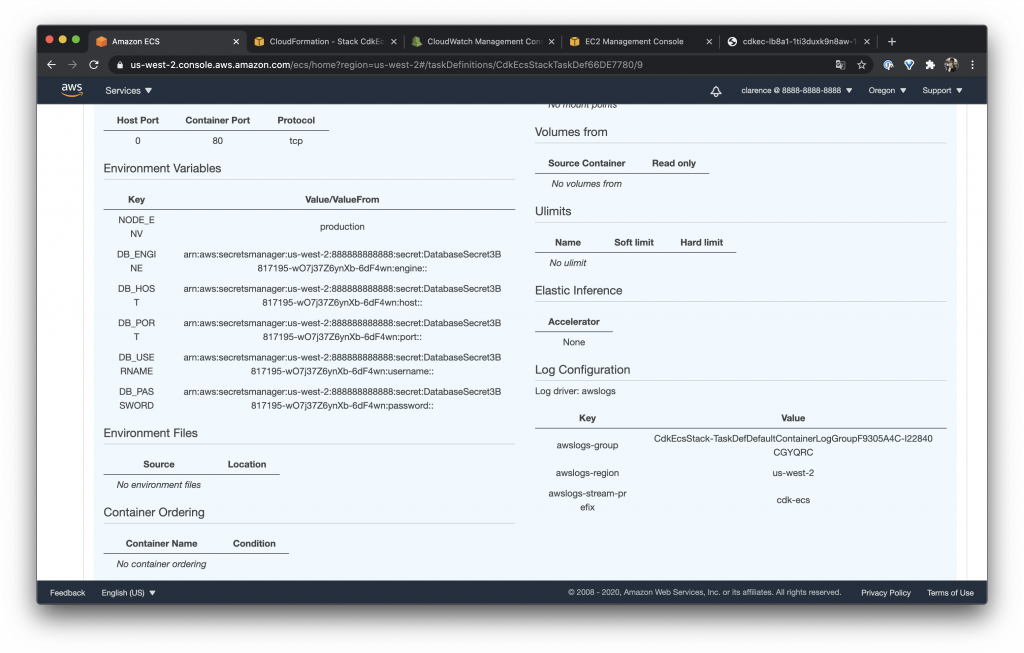The width and height of the screenshot is (1024, 653).
Task: Close the EC2 Management Console tab
Action: click(x=709, y=41)
